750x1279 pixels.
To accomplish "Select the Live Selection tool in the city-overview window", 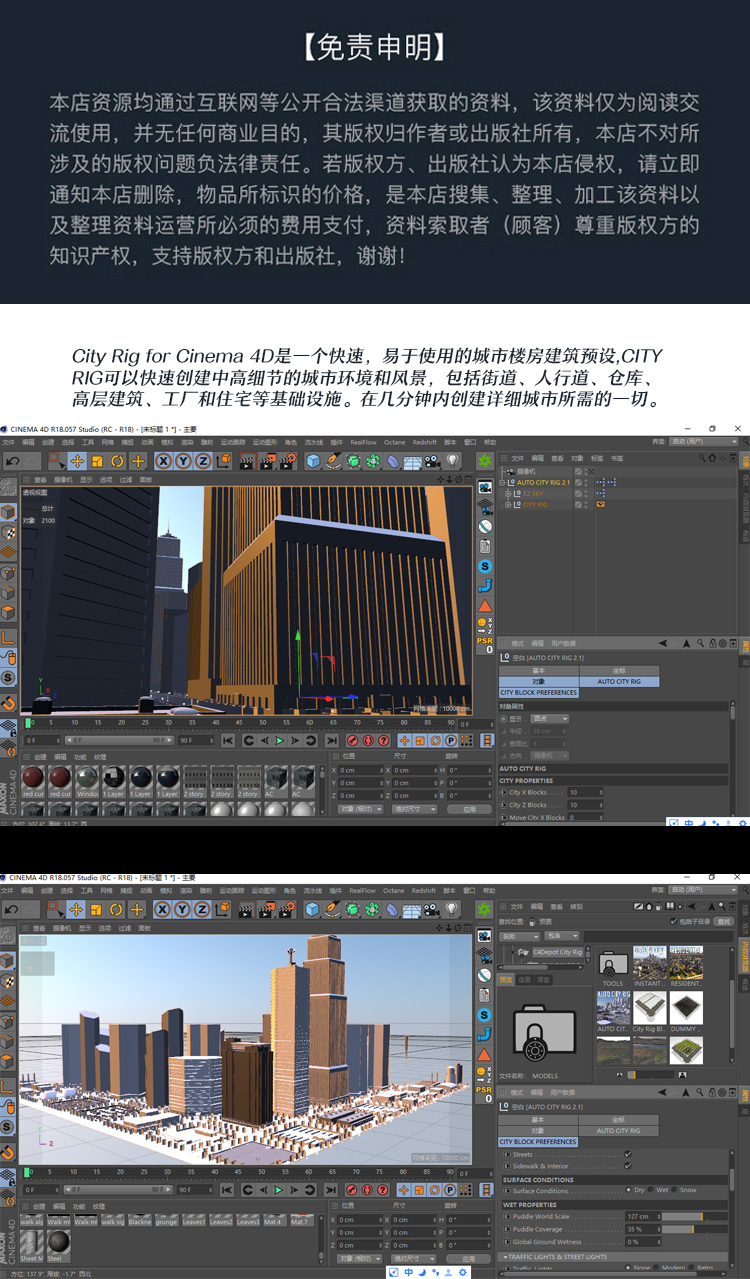I will click(56, 909).
